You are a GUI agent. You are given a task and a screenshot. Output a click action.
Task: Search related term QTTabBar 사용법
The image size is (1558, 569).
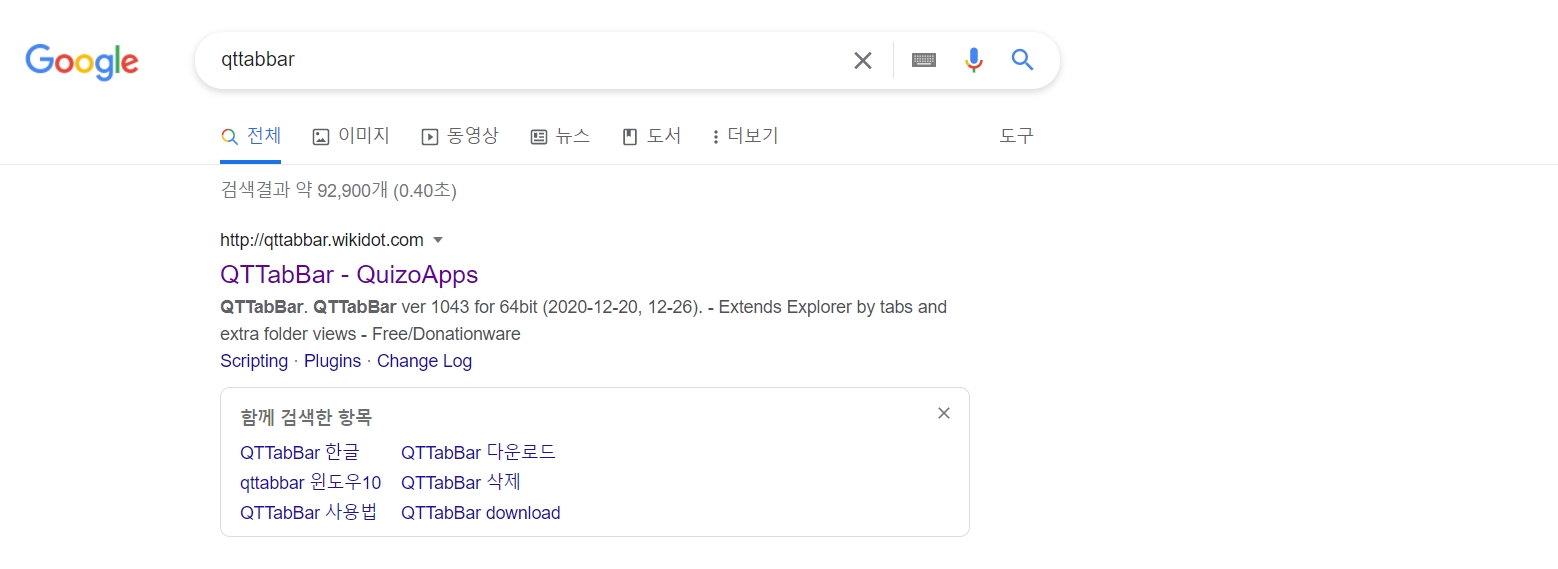(309, 513)
